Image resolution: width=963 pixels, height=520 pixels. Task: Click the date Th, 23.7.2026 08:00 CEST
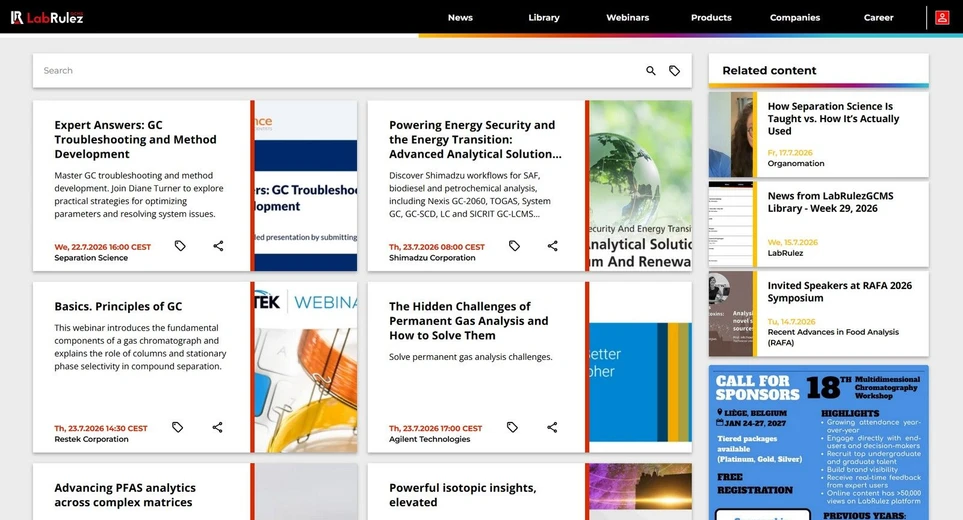point(437,247)
